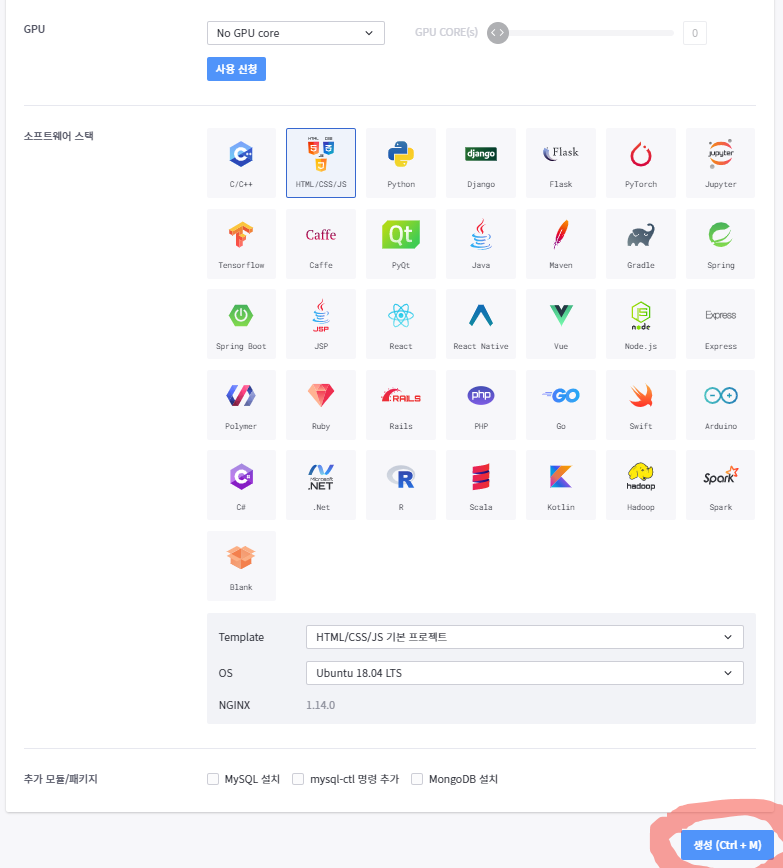
Task: Choose the React stack tile
Action: pos(401,324)
